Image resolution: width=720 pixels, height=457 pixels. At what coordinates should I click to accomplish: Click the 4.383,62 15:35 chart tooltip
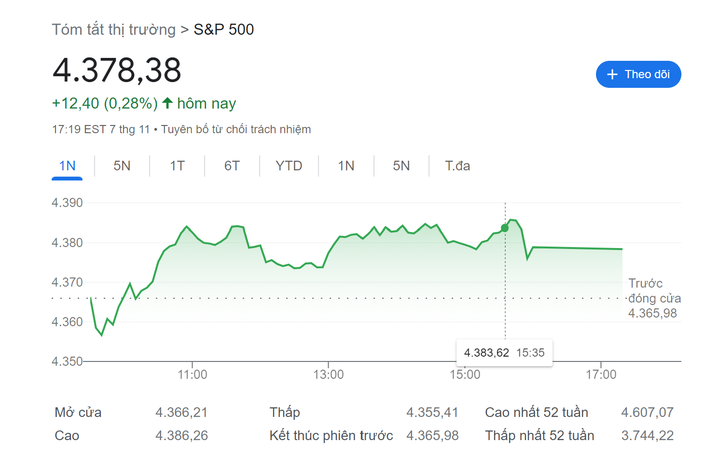coord(503,352)
